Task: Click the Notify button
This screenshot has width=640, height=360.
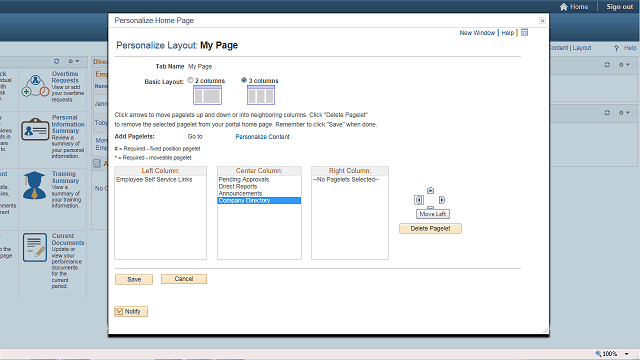Action: (131, 311)
